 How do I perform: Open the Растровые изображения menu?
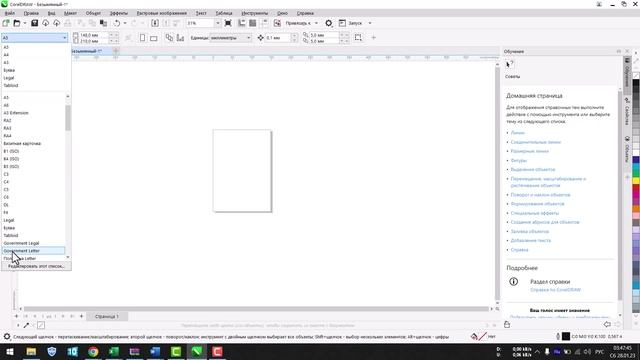[x=162, y=13]
